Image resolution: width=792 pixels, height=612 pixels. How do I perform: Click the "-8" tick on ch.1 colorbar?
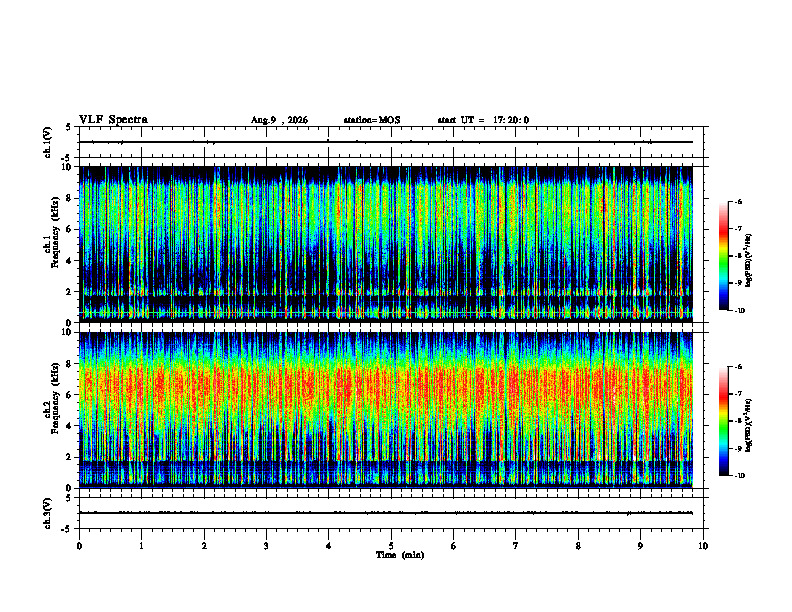click(x=738, y=256)
